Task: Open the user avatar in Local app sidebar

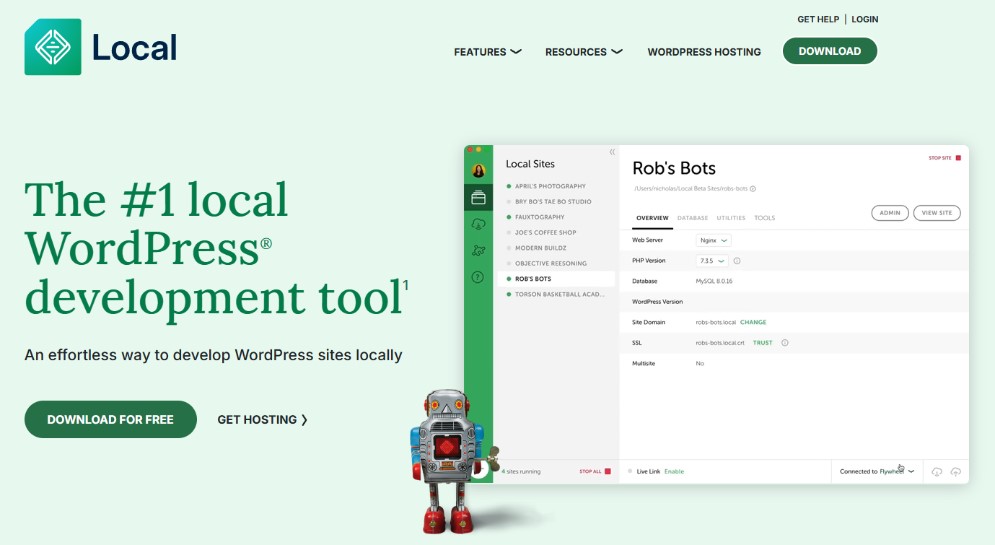Action: click(x=478, y=171)
